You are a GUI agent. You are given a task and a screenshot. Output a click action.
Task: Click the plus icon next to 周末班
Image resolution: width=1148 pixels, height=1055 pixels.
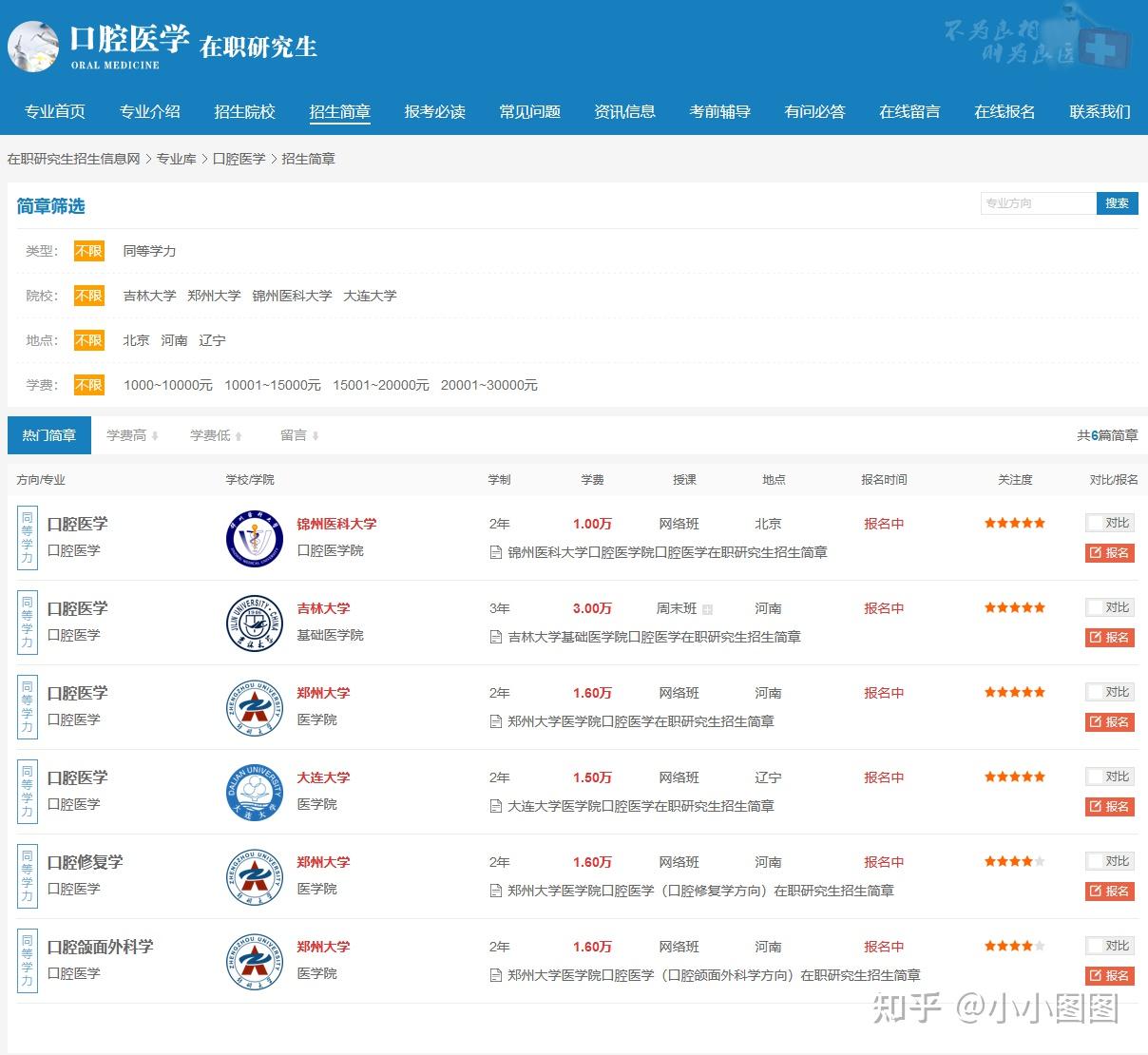click(707, 609)
